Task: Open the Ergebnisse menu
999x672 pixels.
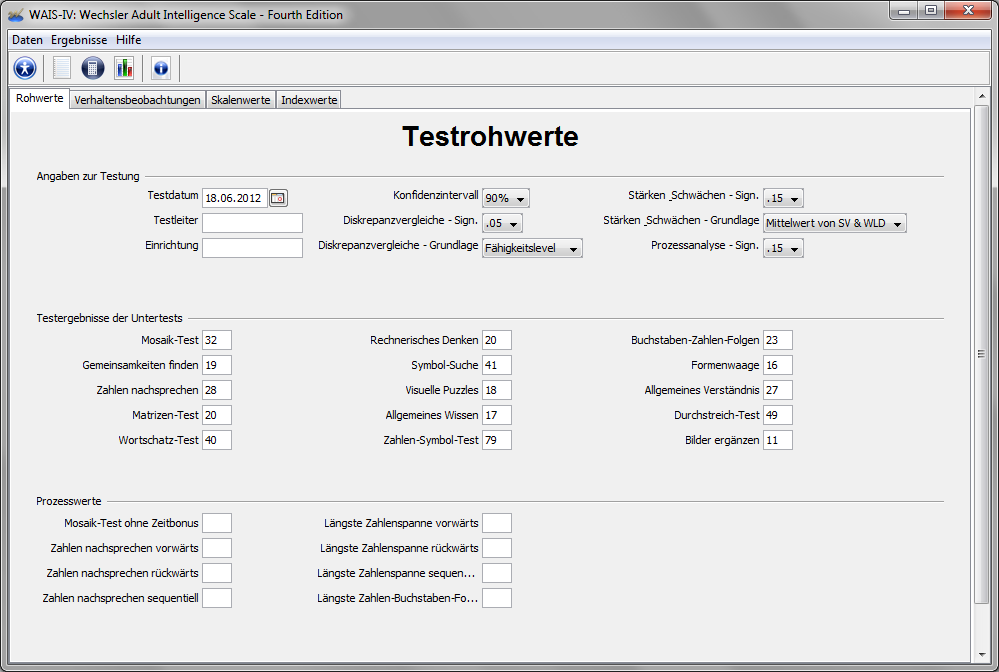Action: tap(79, 40)
